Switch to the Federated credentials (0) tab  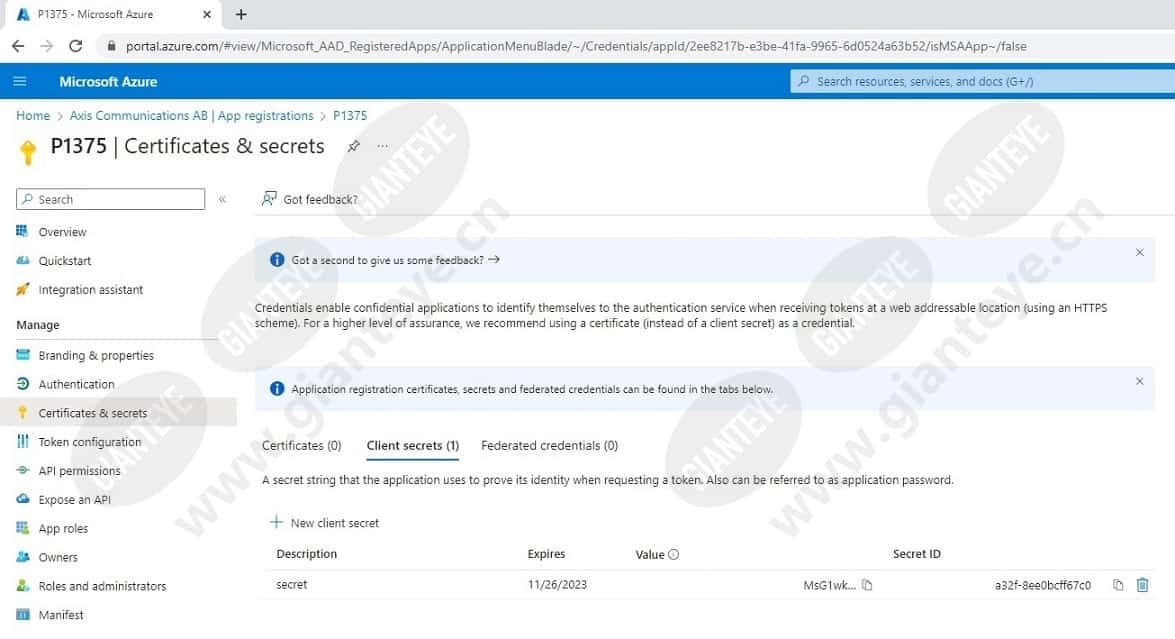(x=549, y=446)
